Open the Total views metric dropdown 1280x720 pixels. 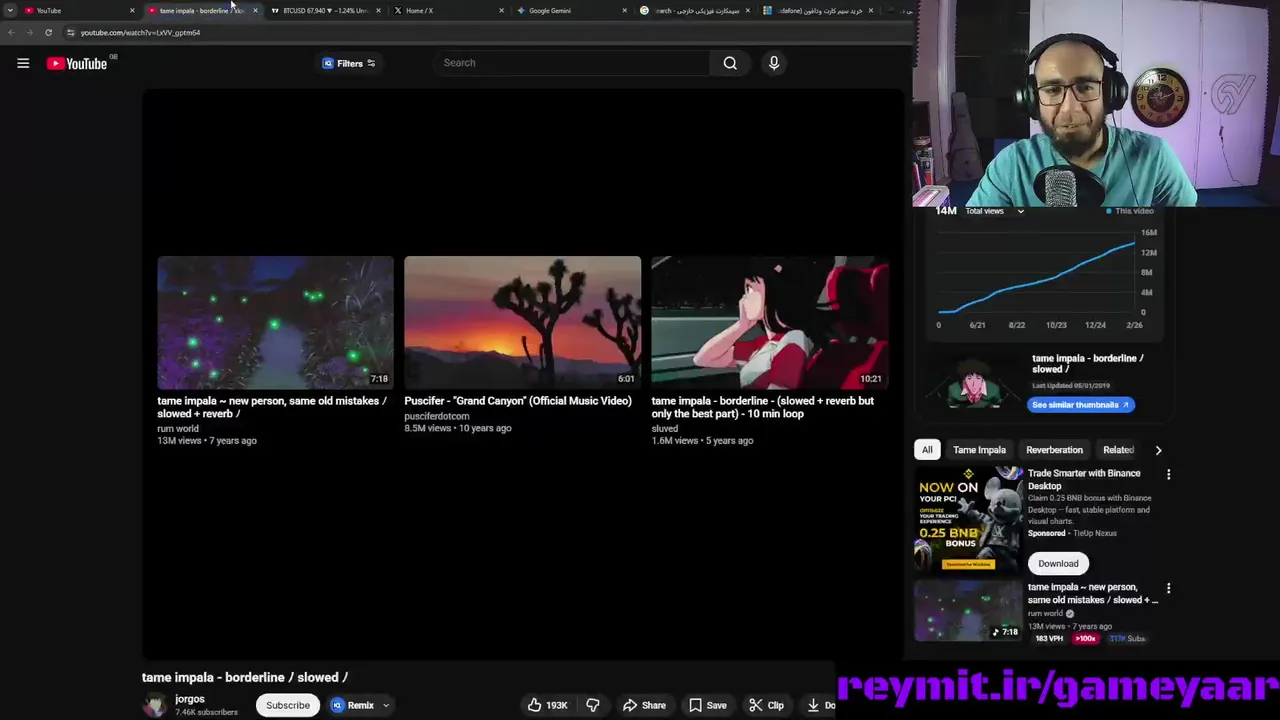(995, 211)
